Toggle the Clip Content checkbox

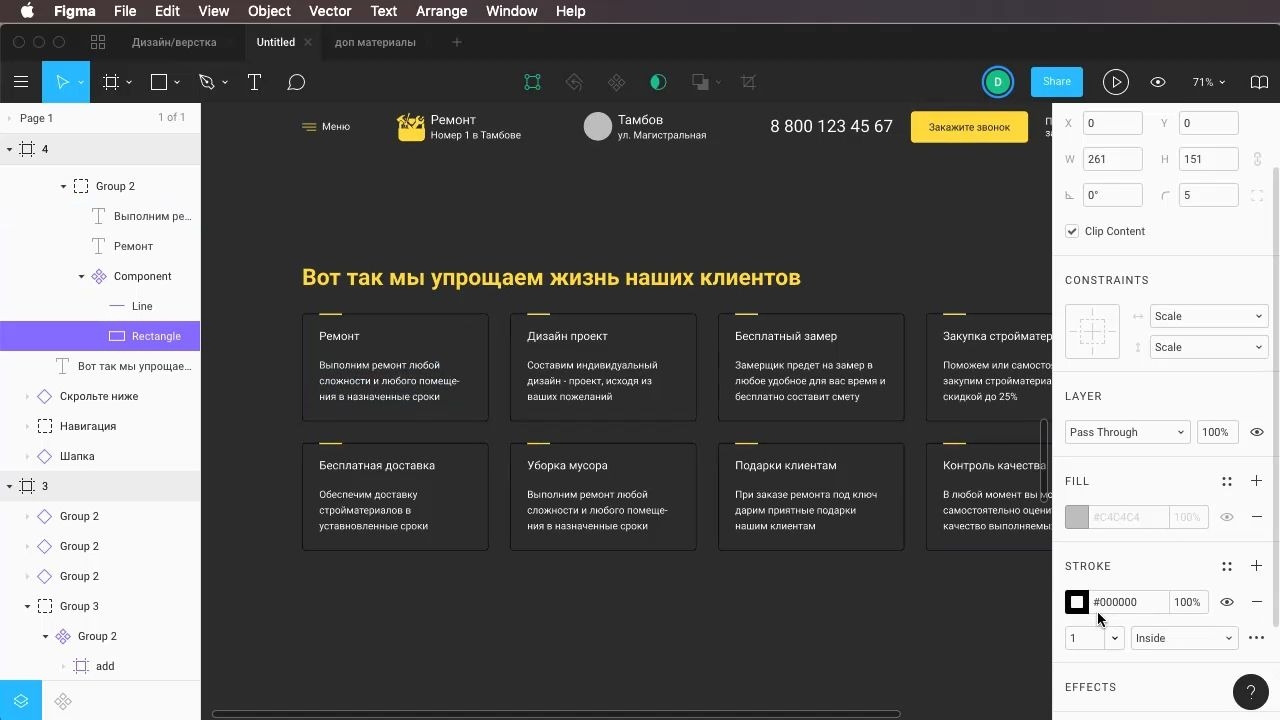coord(1072,231)
